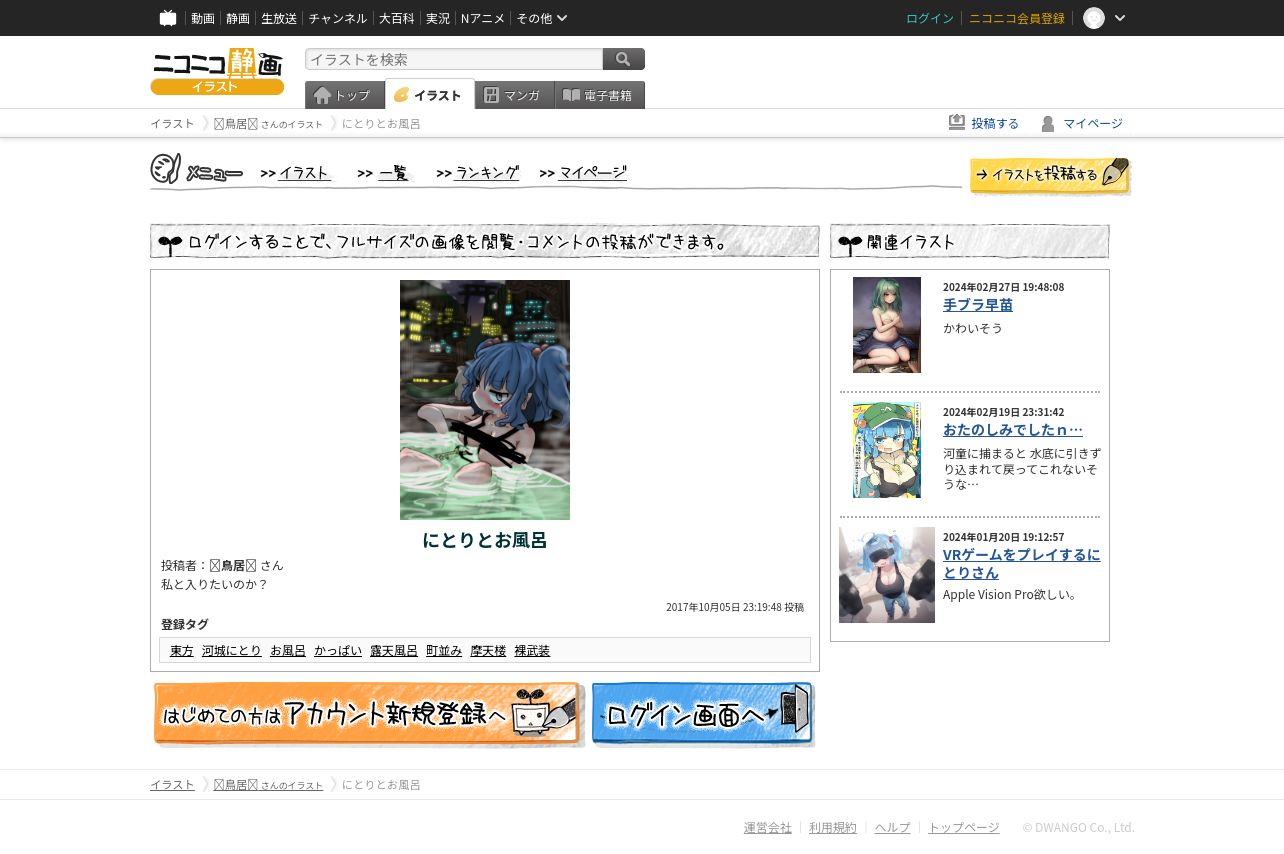This screenshot has width=1284, height=854.
Task: Select the お風呂 tag
Action: 288,651
